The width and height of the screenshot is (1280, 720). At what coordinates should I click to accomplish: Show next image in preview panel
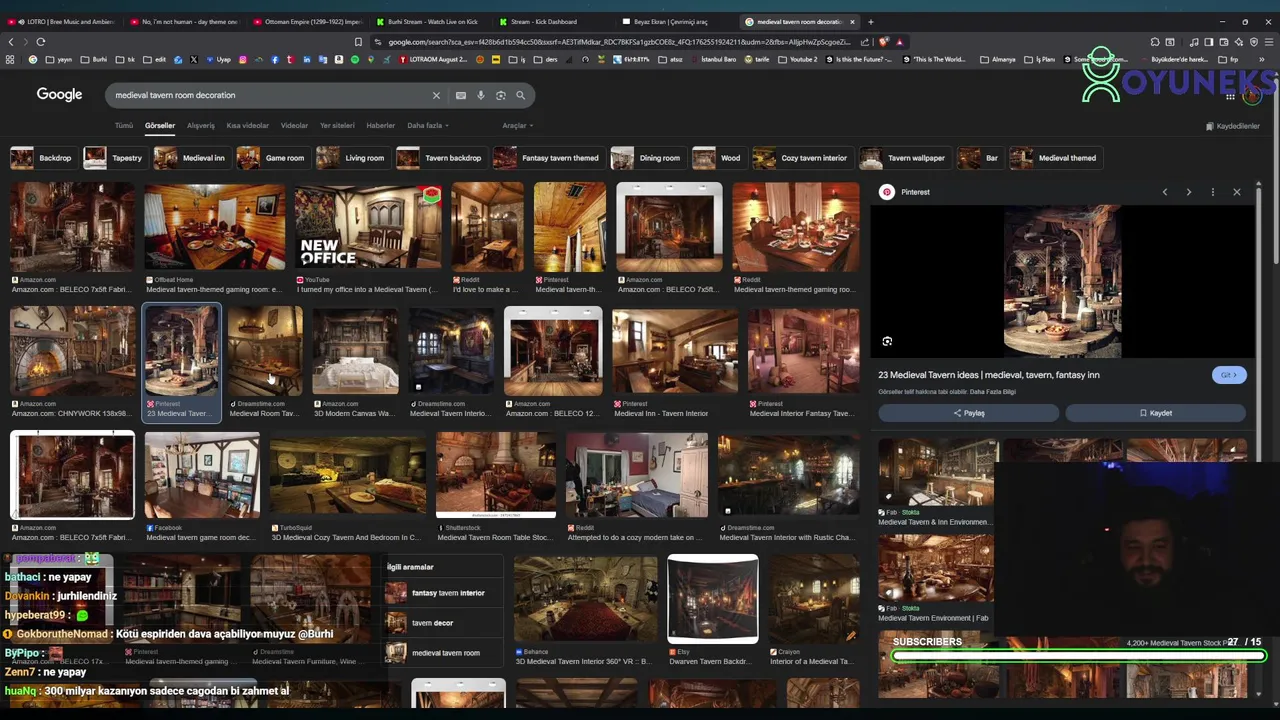[1188, 192]
